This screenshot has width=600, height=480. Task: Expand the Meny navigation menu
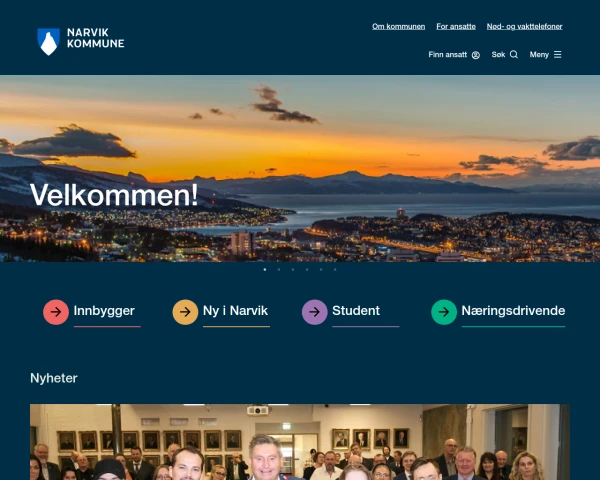[x=545, y=54]
